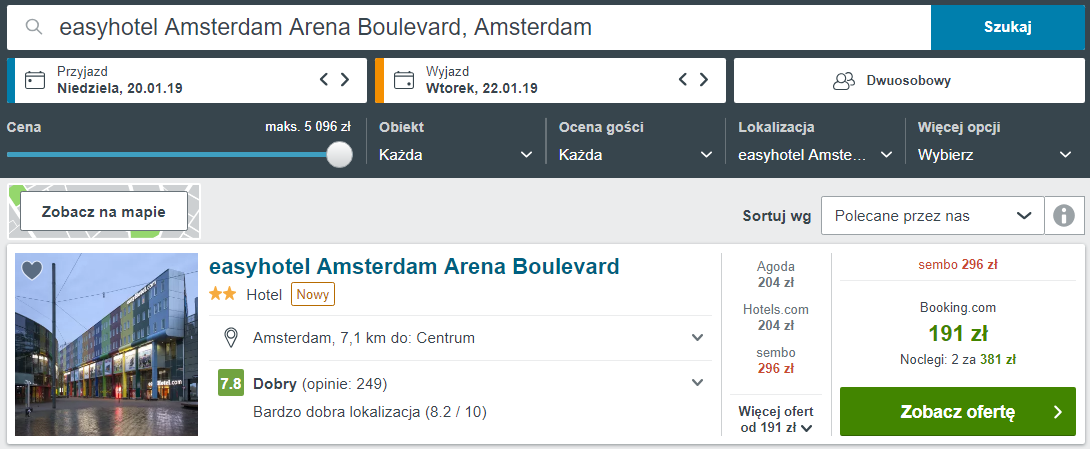The image size is (1090, 449).
Task: Go to next check-out date
Action: 704,80
